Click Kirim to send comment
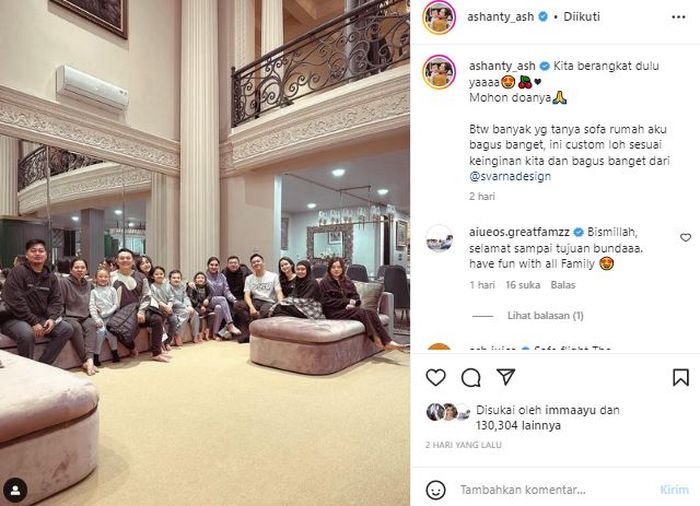The width and height of the screenshot is (700, 506). coord(674,490)
